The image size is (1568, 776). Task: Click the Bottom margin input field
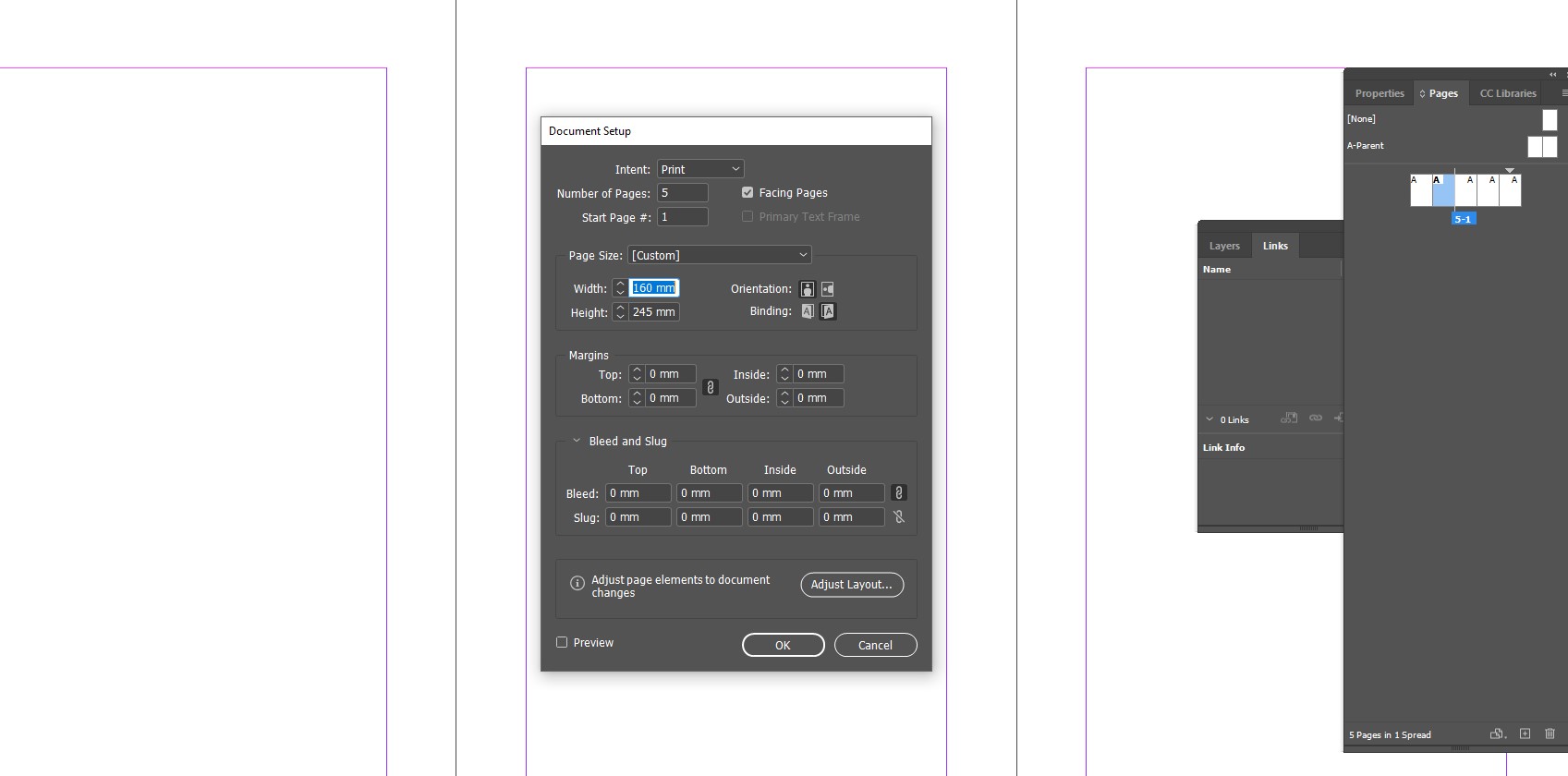(670, 398)
